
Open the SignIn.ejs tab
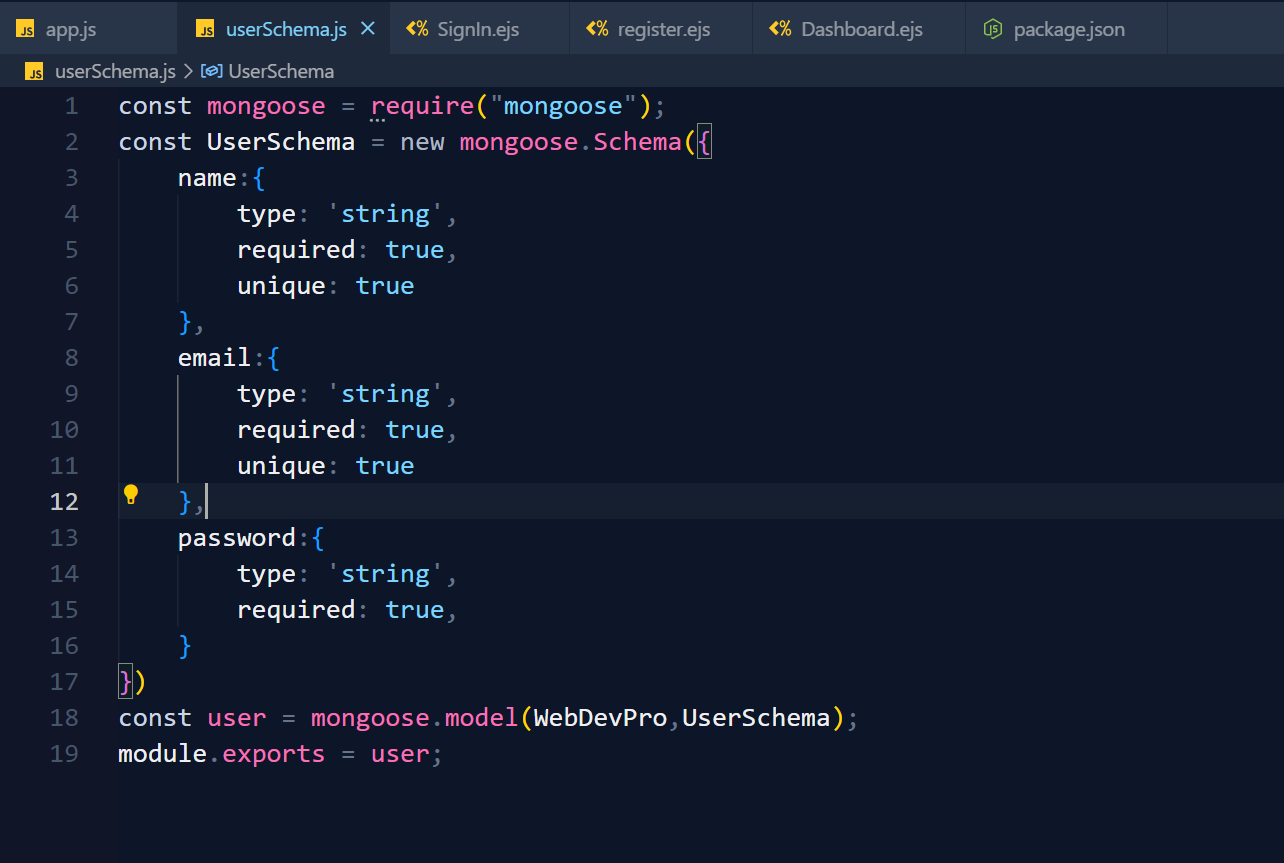478,29
